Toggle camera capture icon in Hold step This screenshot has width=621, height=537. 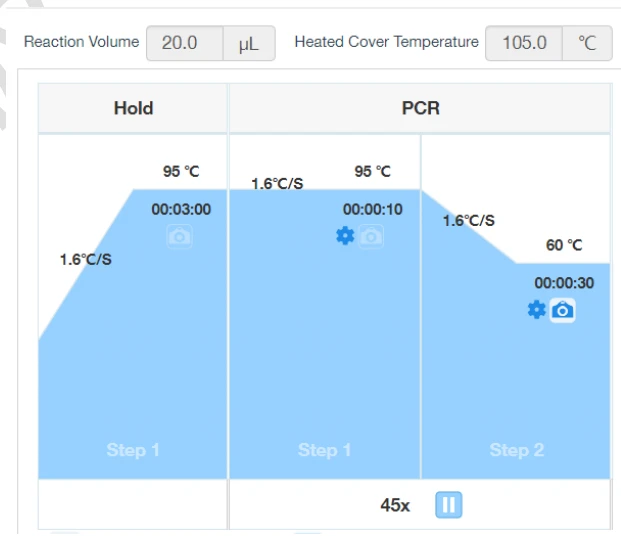(x=180, y=236)
